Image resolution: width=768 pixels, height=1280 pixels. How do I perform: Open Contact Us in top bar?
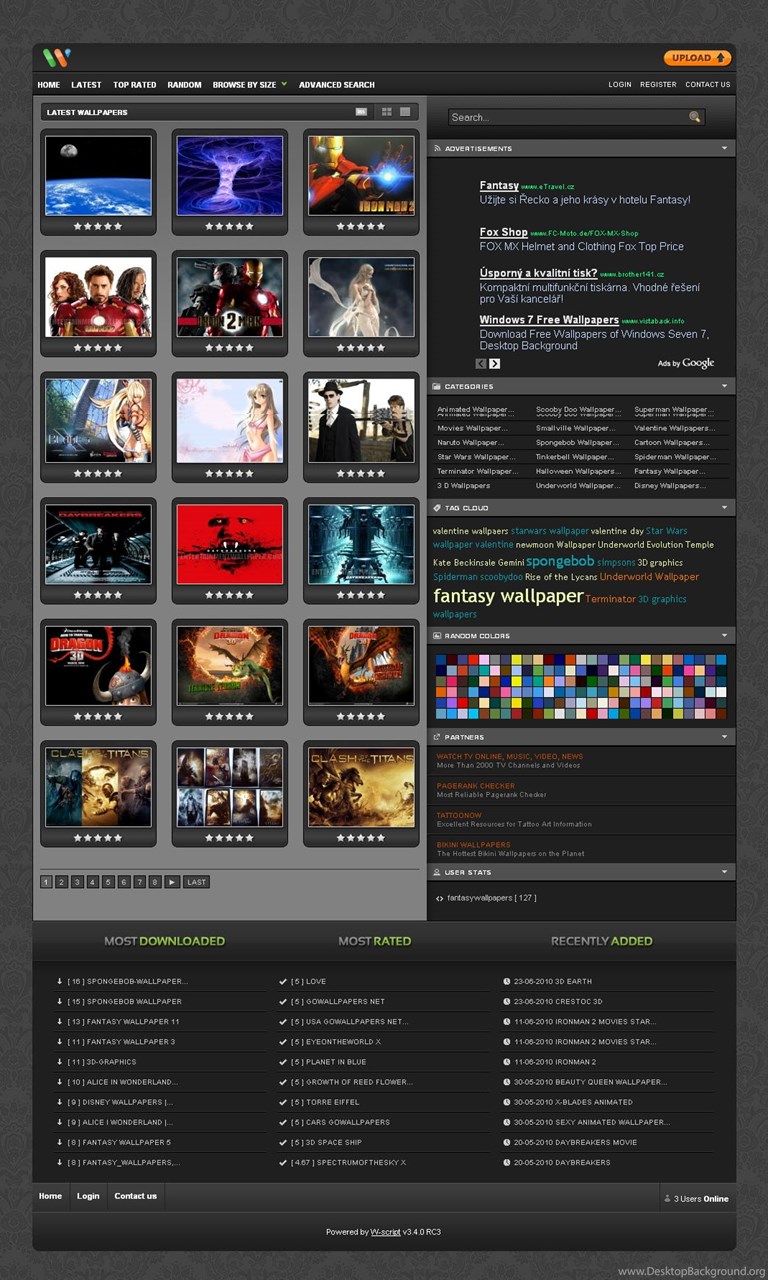[x=708, y=85]
